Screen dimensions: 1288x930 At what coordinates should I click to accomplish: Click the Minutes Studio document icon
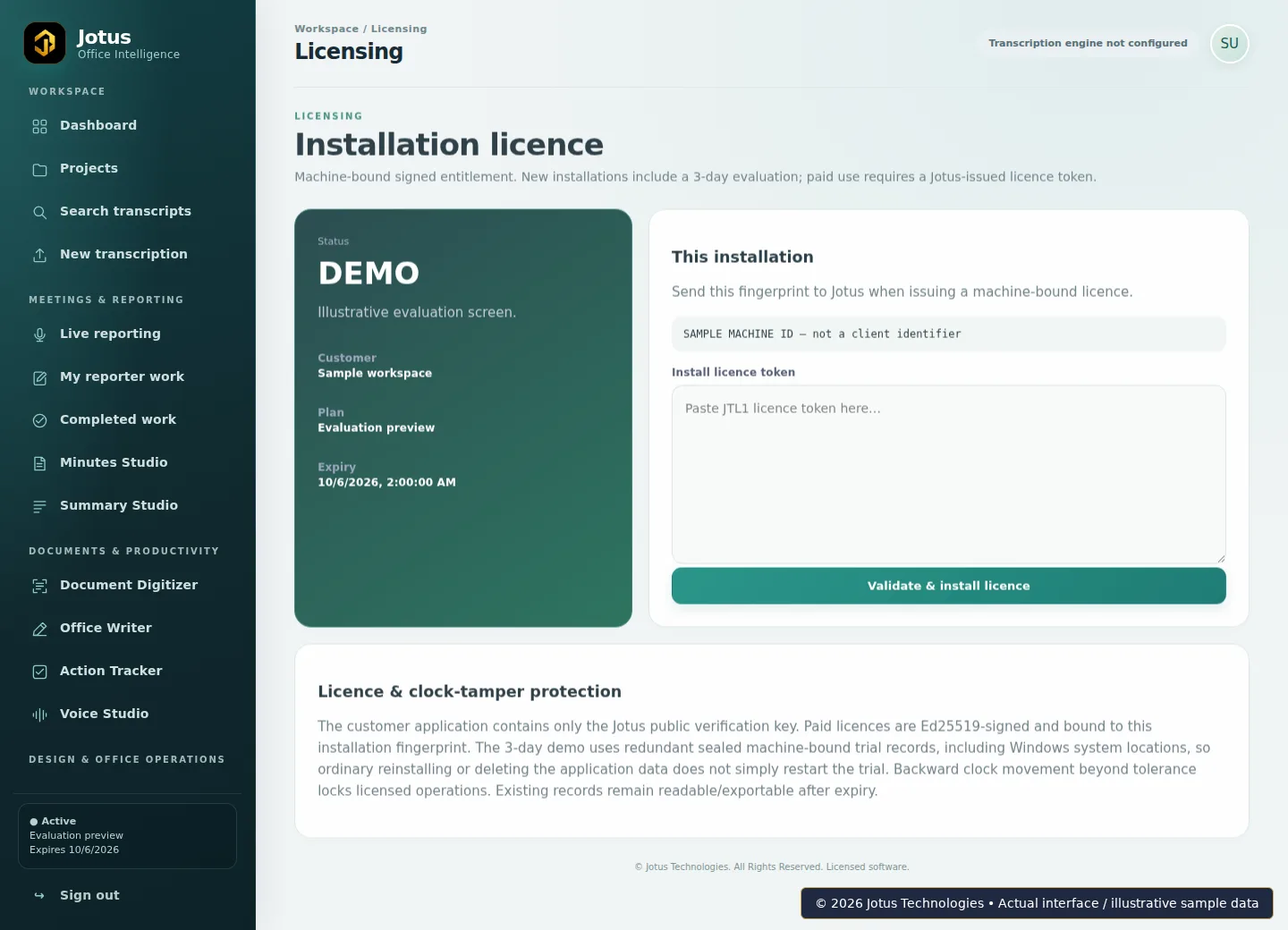coord(39,463)
